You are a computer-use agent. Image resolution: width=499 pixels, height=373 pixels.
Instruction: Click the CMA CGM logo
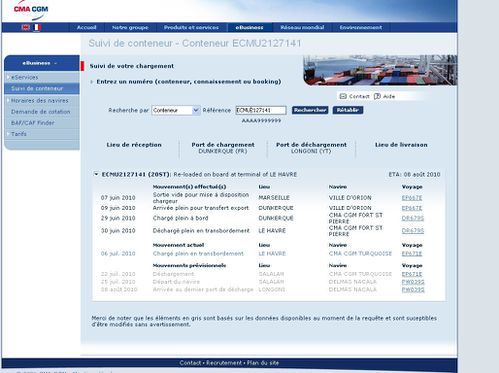(31, 10)
